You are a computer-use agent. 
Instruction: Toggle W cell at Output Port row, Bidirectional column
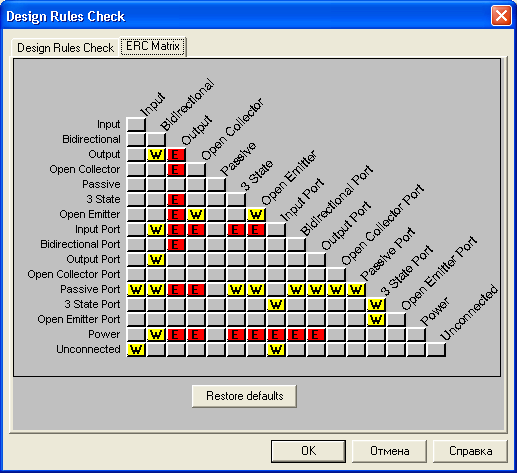pyautogui.click(x=156, y=259)
